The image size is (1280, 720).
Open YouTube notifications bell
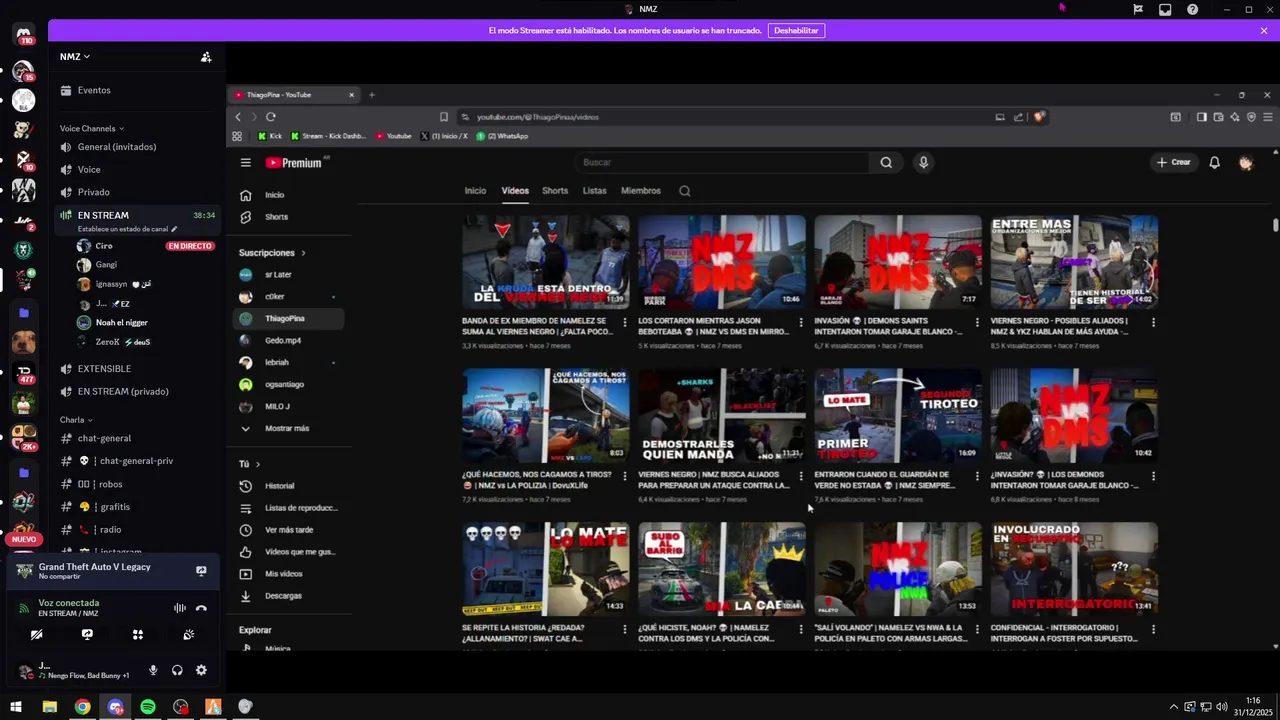[x=1214, y=162]
